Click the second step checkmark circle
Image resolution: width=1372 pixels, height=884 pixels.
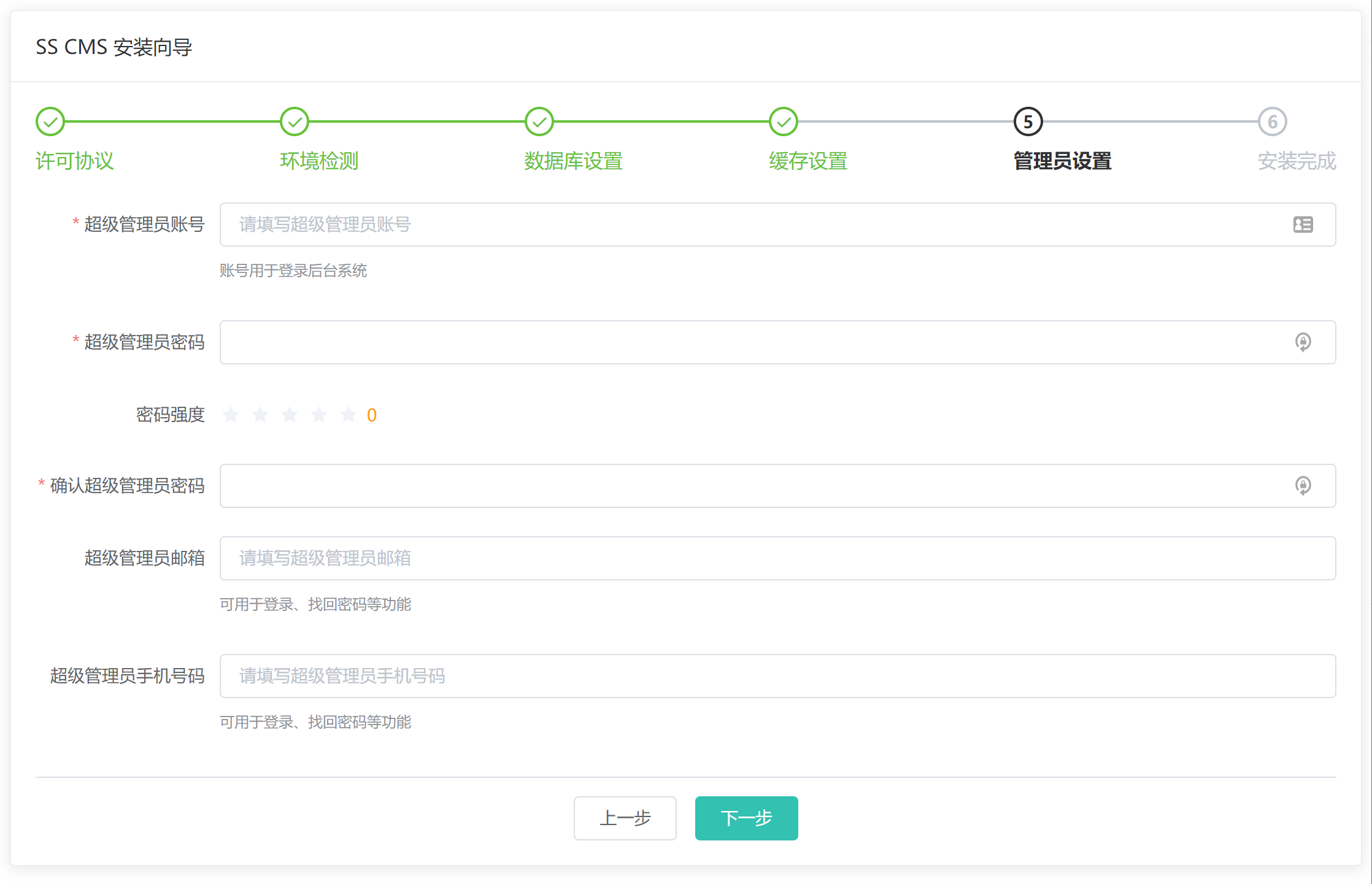click(295, 121)
